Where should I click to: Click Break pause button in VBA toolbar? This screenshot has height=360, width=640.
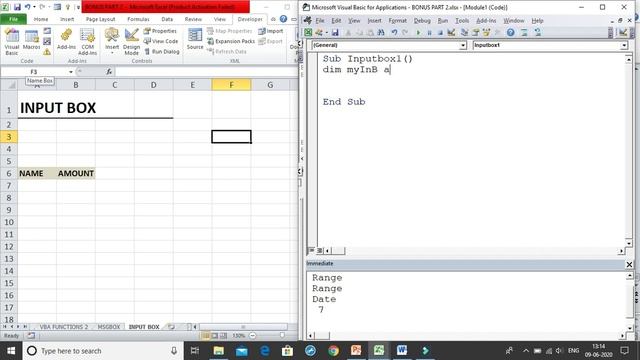click(x=429, y=32)
